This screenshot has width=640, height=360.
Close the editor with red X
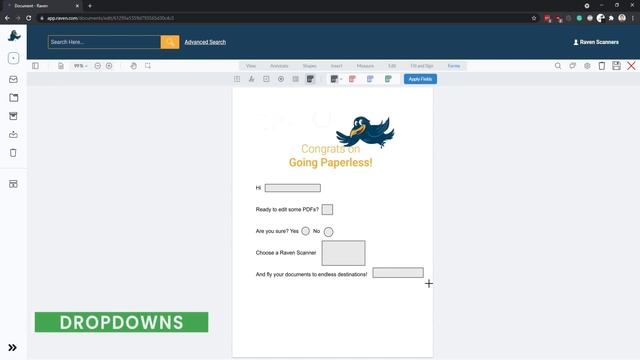tap(631, 66)
